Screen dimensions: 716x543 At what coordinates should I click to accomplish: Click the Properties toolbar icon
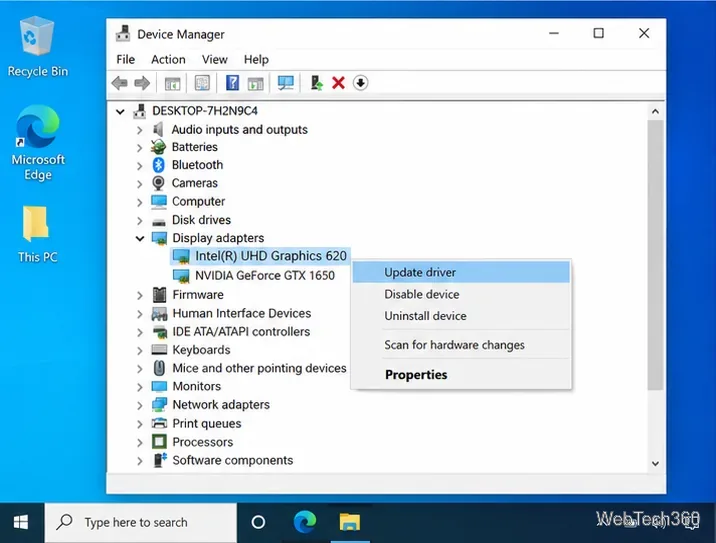[x=202, y=83]
